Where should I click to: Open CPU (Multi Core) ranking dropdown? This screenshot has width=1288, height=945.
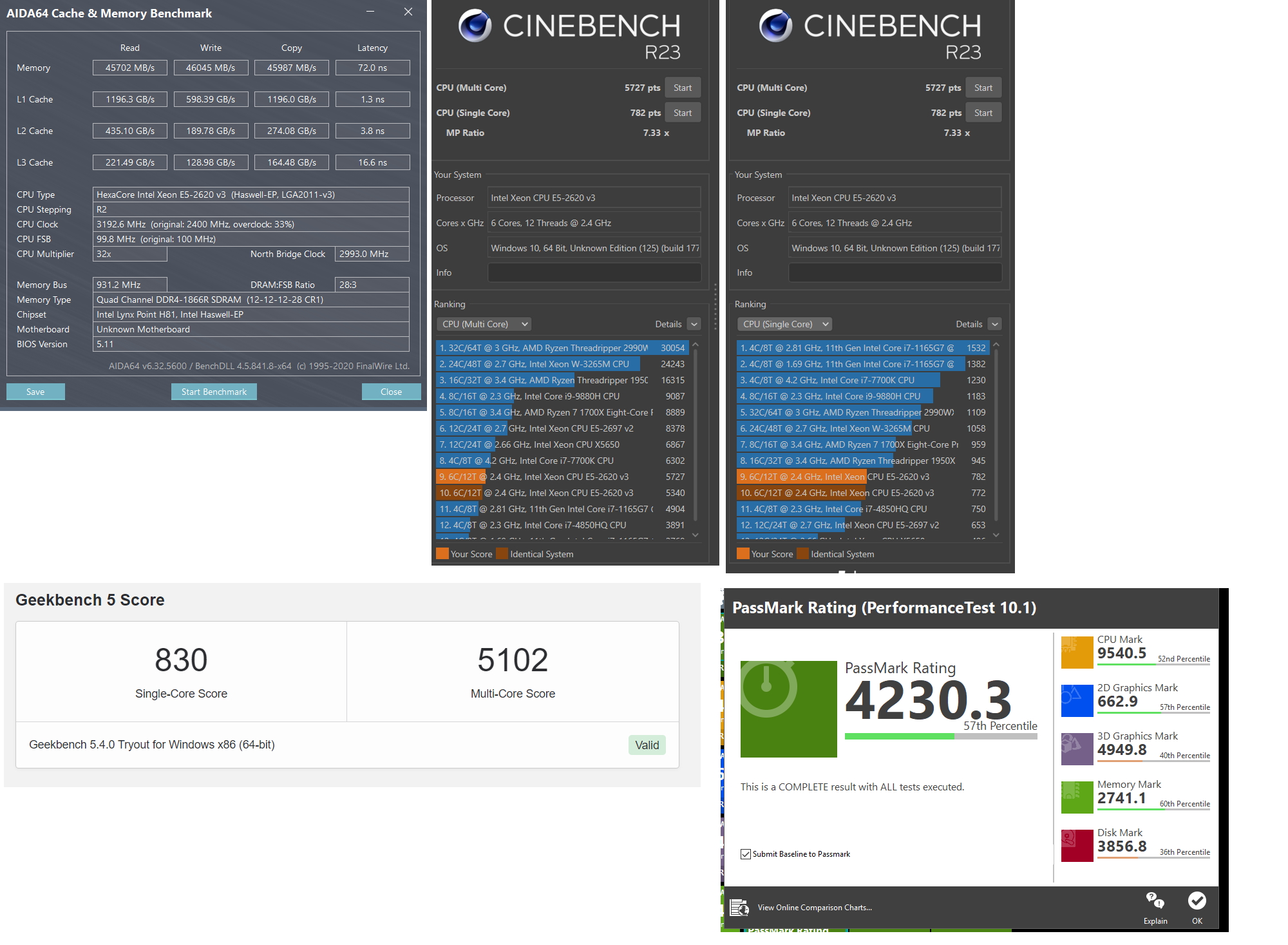(x=484, y=324)
